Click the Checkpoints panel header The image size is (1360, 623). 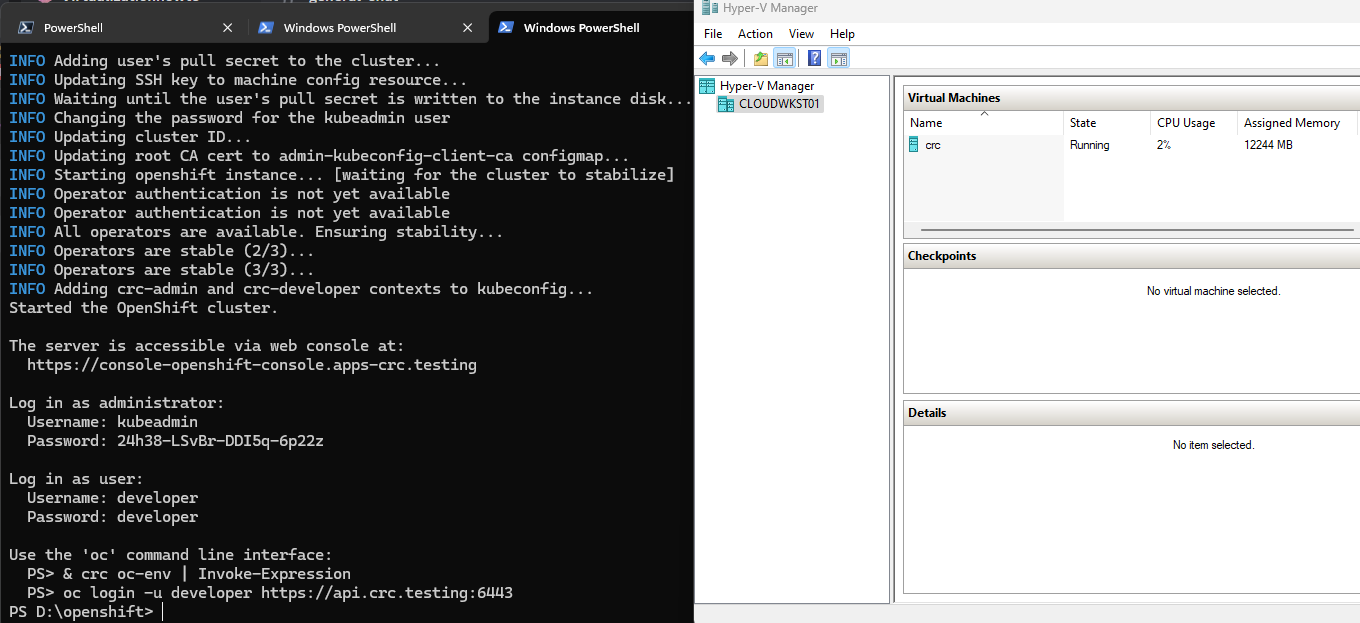click(1131, 256)
